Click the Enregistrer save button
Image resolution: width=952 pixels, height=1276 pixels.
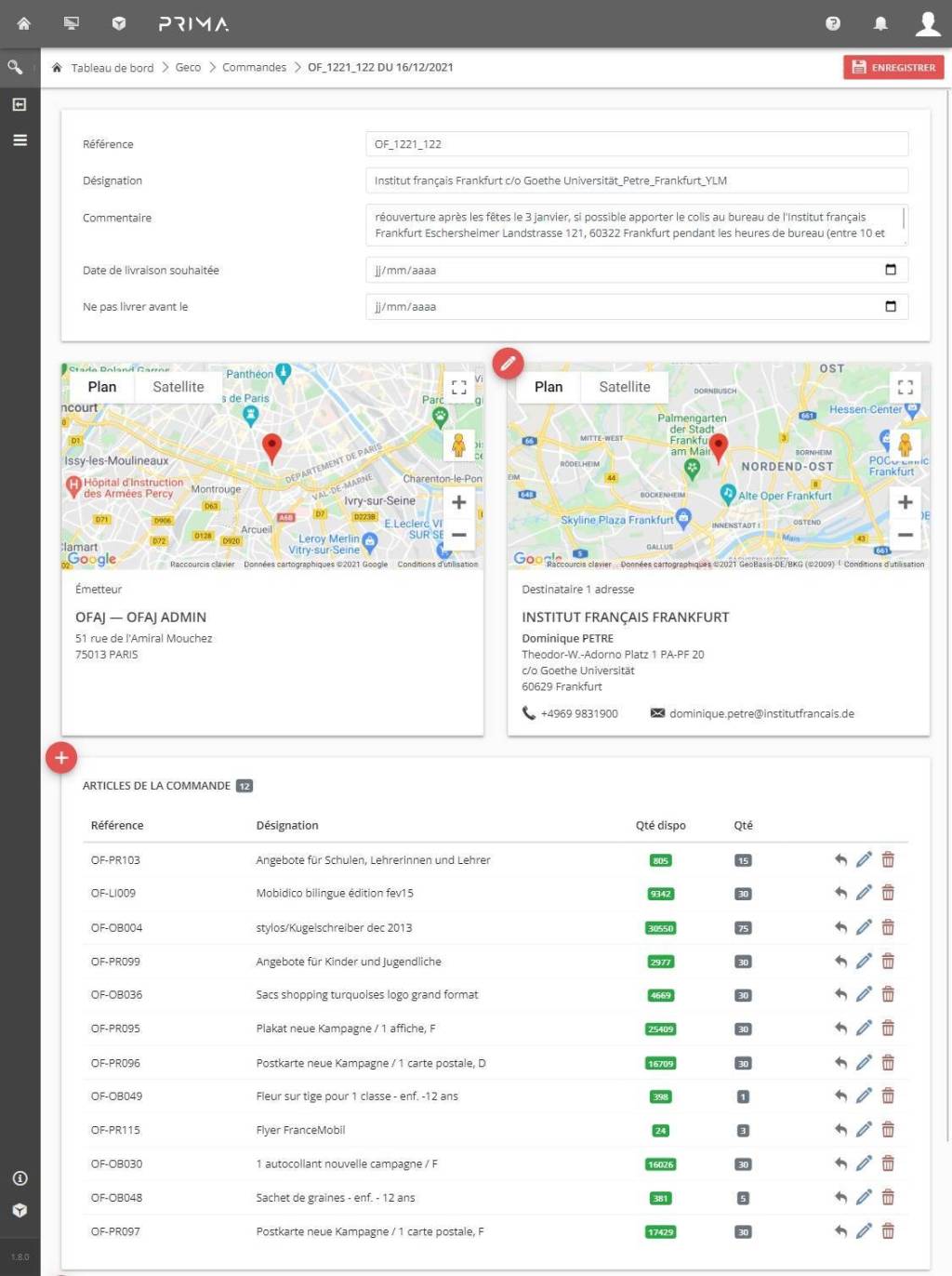[x=893, y=67]
